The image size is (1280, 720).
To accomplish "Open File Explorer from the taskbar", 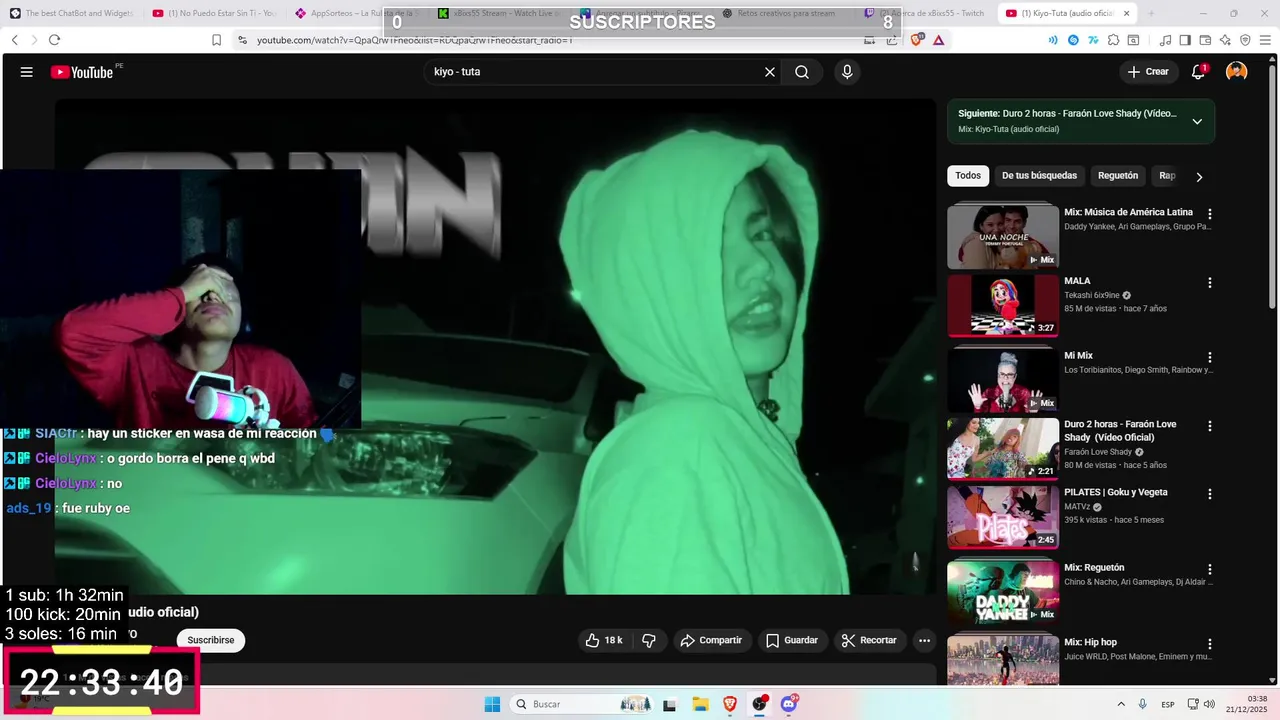I will point(700,704).
